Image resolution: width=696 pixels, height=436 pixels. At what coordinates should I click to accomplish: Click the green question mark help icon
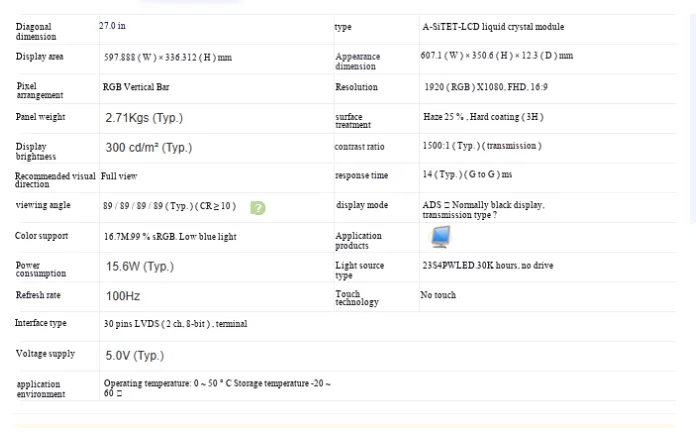point(257,208)
